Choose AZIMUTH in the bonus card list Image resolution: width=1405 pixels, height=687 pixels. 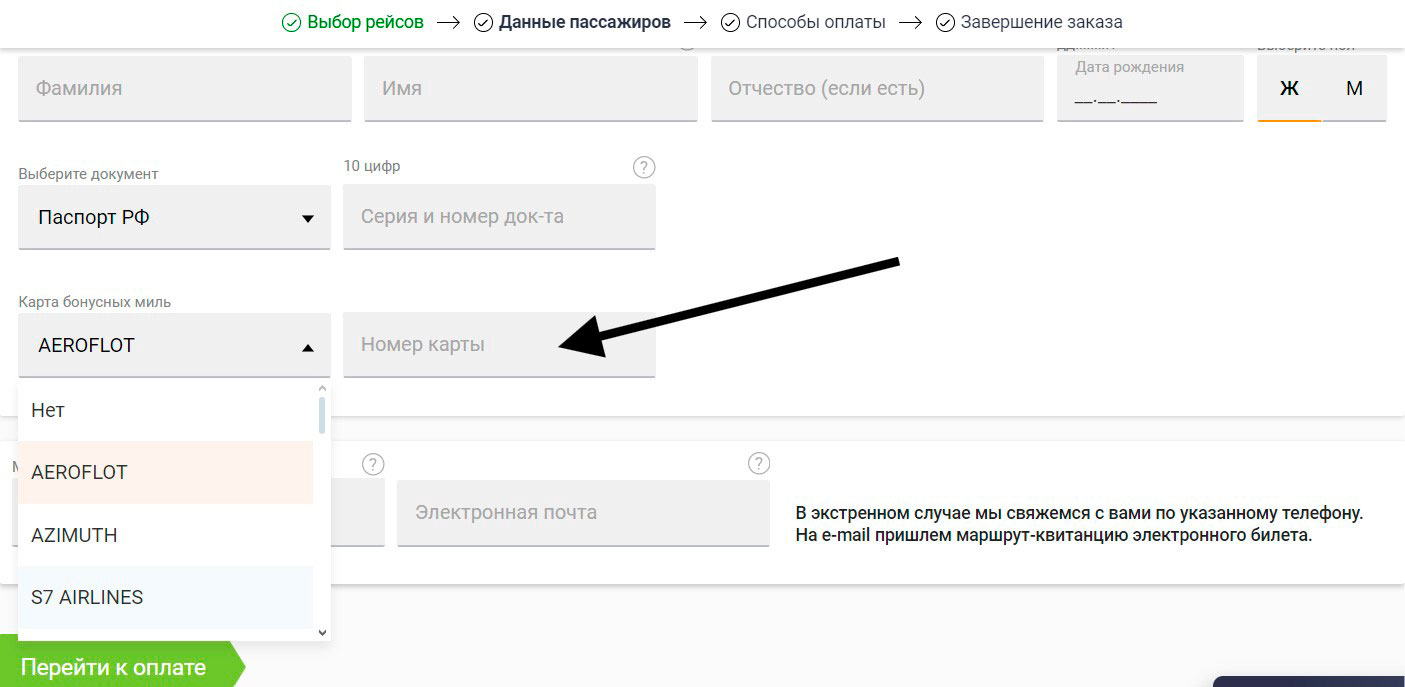[x=165, y=535]
